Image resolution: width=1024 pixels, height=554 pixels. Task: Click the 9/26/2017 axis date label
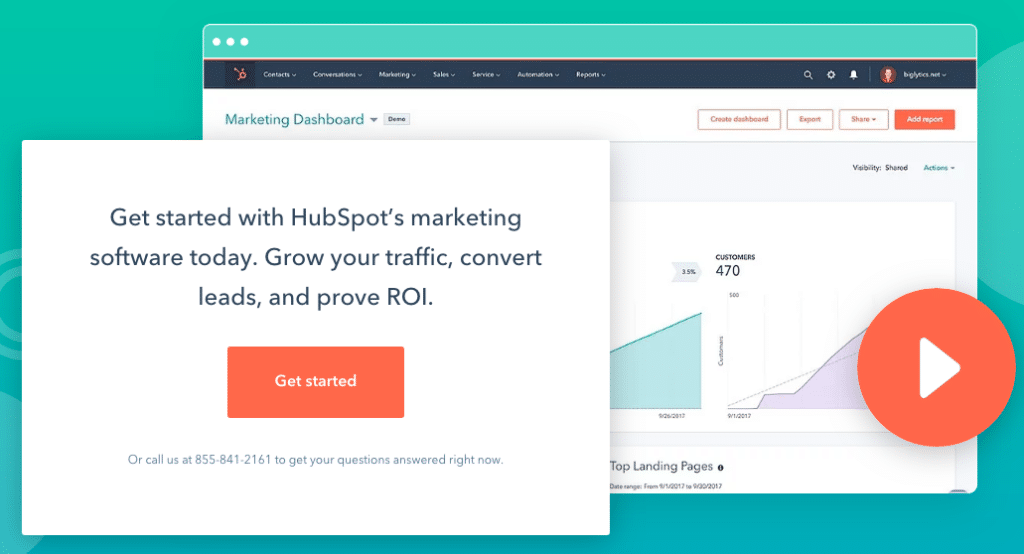coord(671,416)
